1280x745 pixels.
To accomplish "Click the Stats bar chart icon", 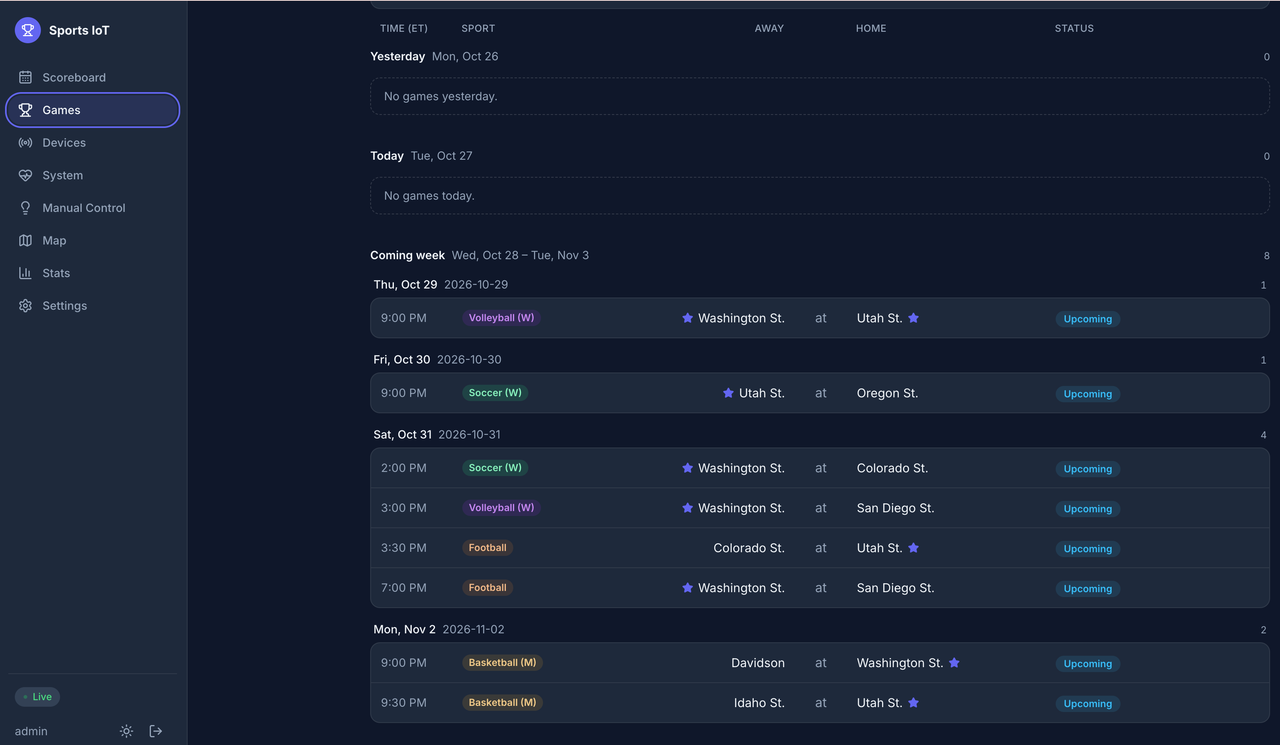I will pyautogui.click(x=26, y=273).
